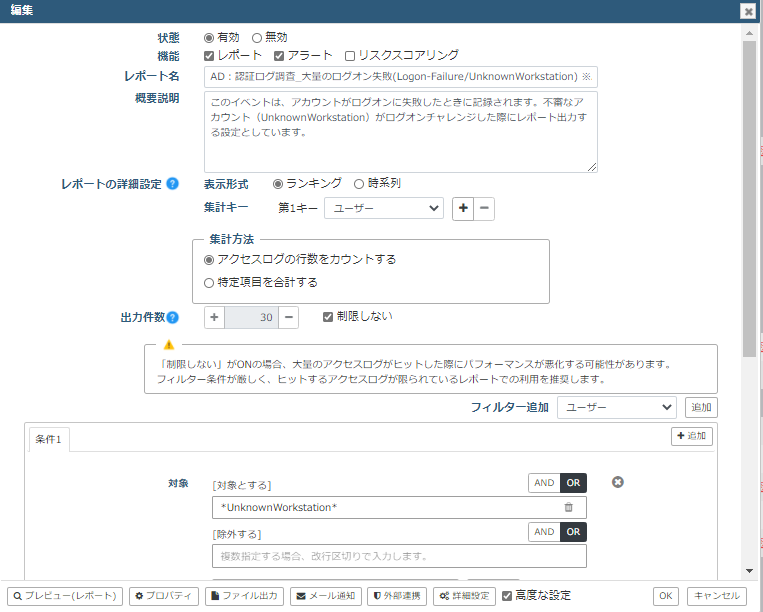Screen dimensions: 763x612
Task: Increase 出力件数 with the plus stepper
Action: point(215,317)
